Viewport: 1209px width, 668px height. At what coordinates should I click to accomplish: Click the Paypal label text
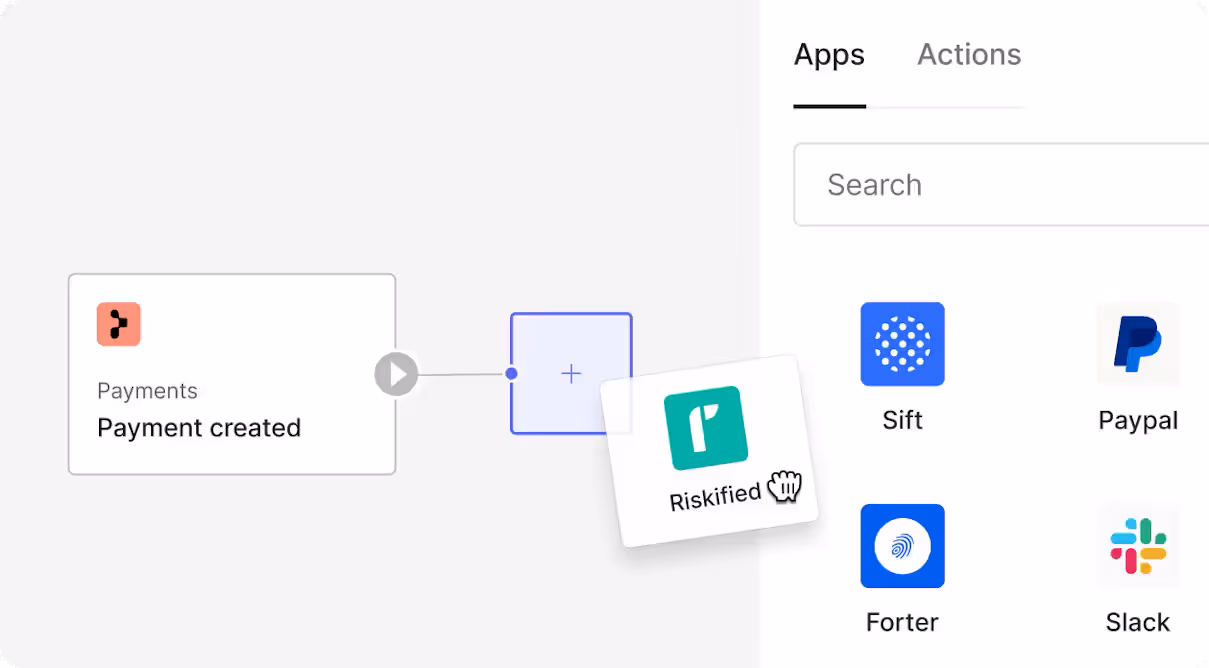tap(1138, 421)
